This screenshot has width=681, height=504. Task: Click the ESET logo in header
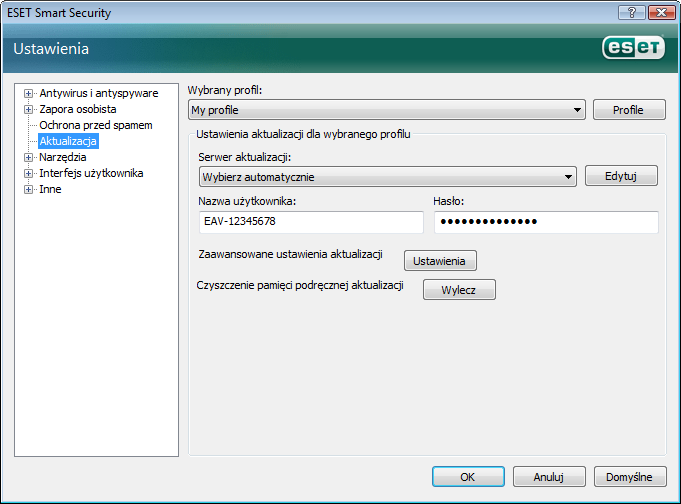tap(633, 48)
